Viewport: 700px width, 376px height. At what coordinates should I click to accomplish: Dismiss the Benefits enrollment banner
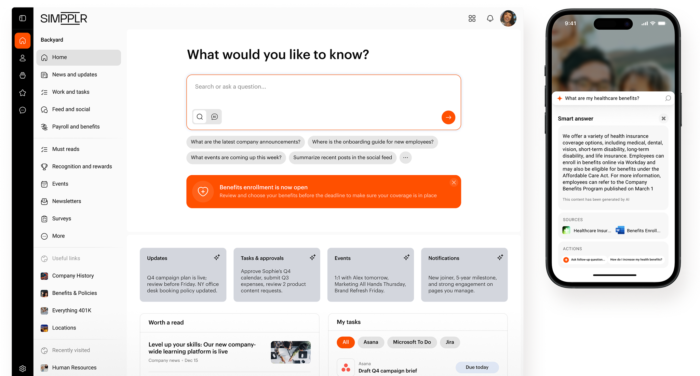coord(454,182)
